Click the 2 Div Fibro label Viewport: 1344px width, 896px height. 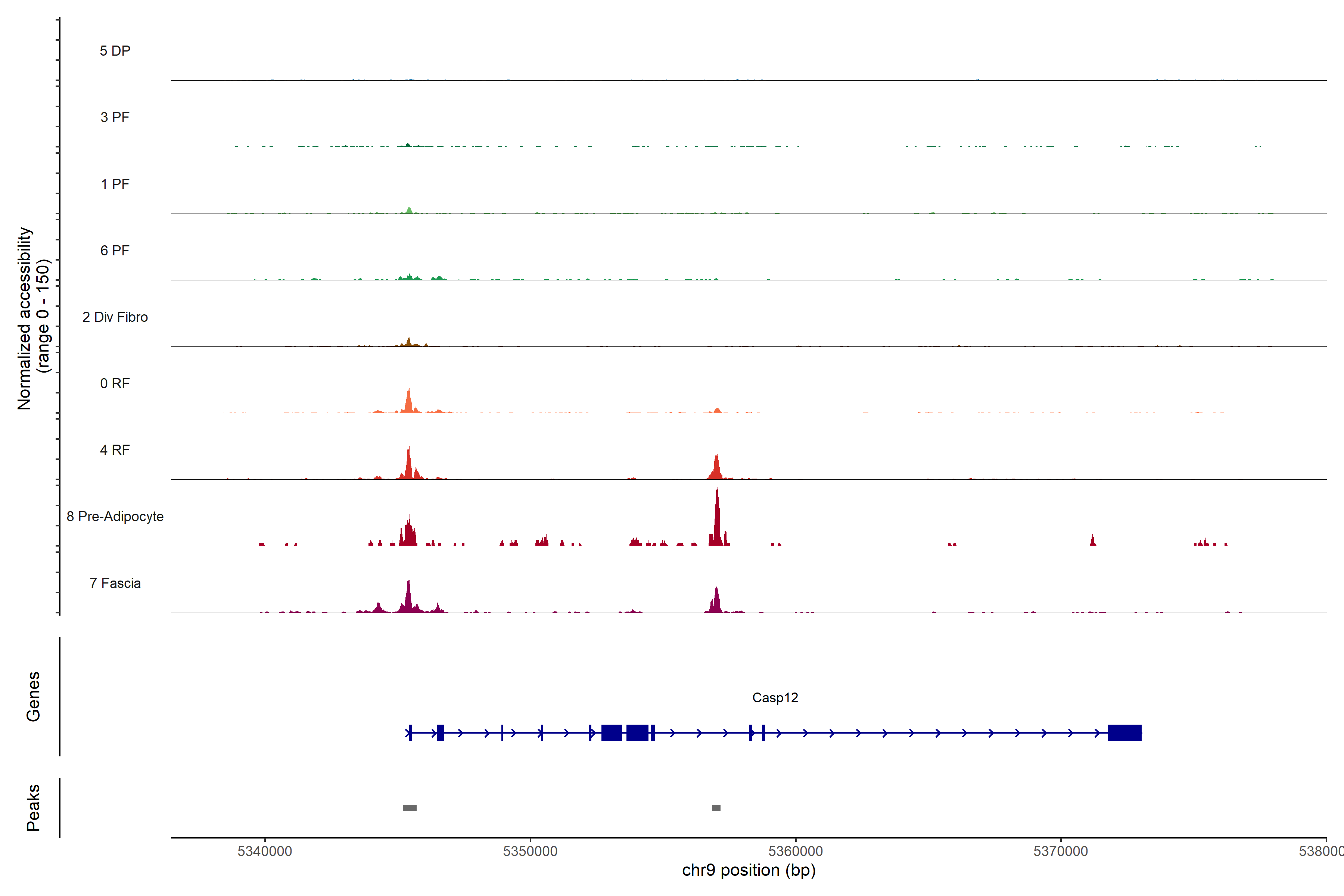[x=115, y=317]
